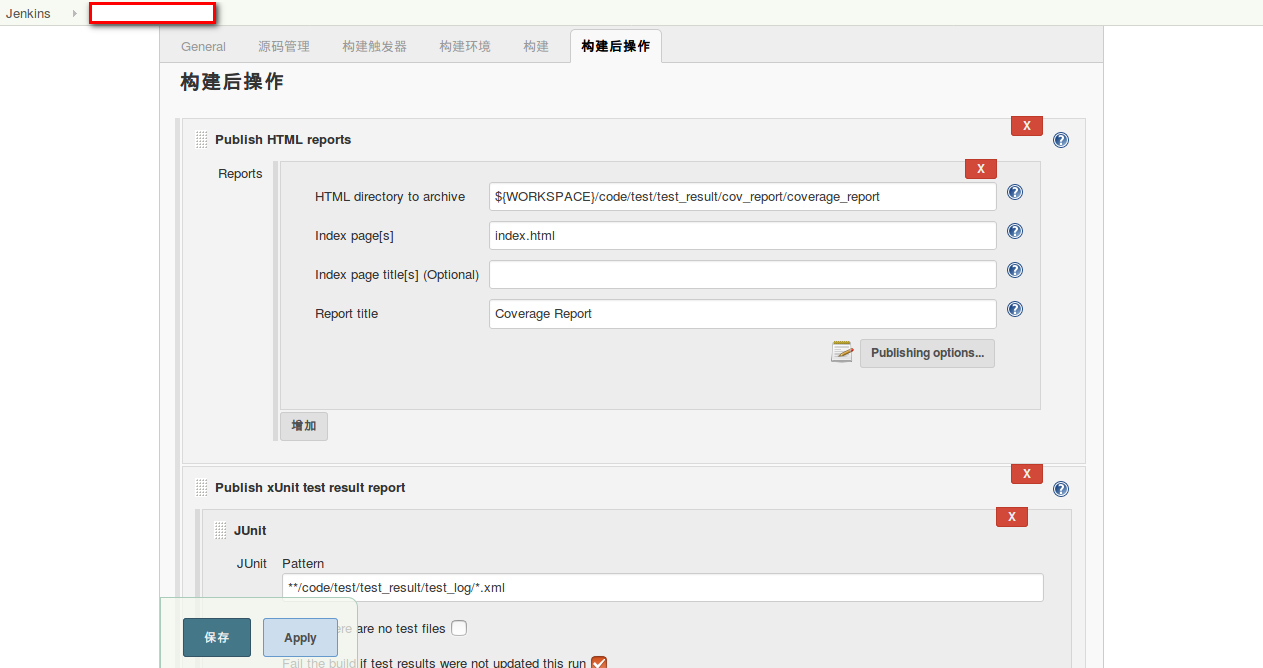
Task: Edit the JUnit Pattern field
Action: pos(663,588)
